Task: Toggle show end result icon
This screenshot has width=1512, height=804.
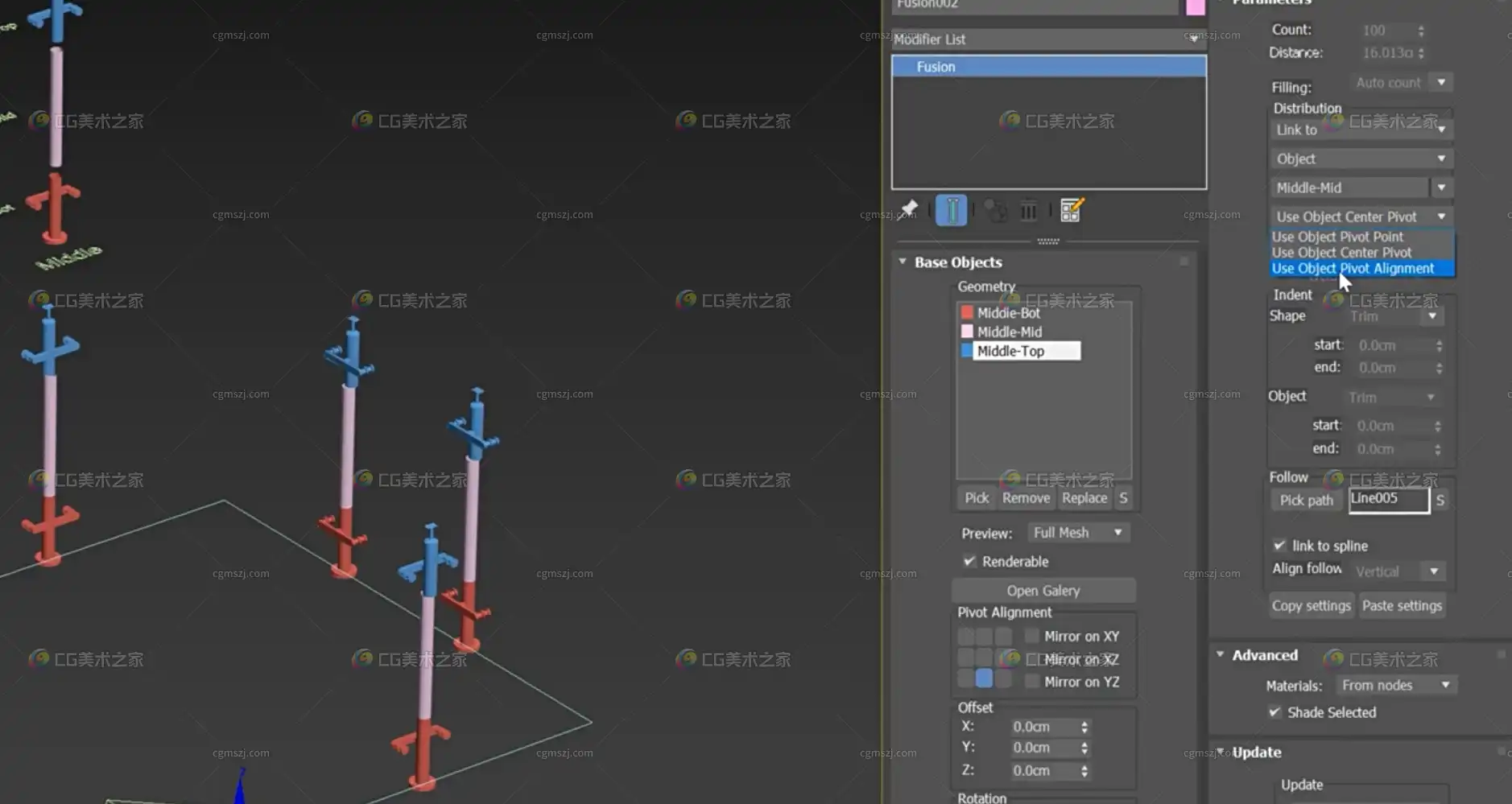Action: 952,210
